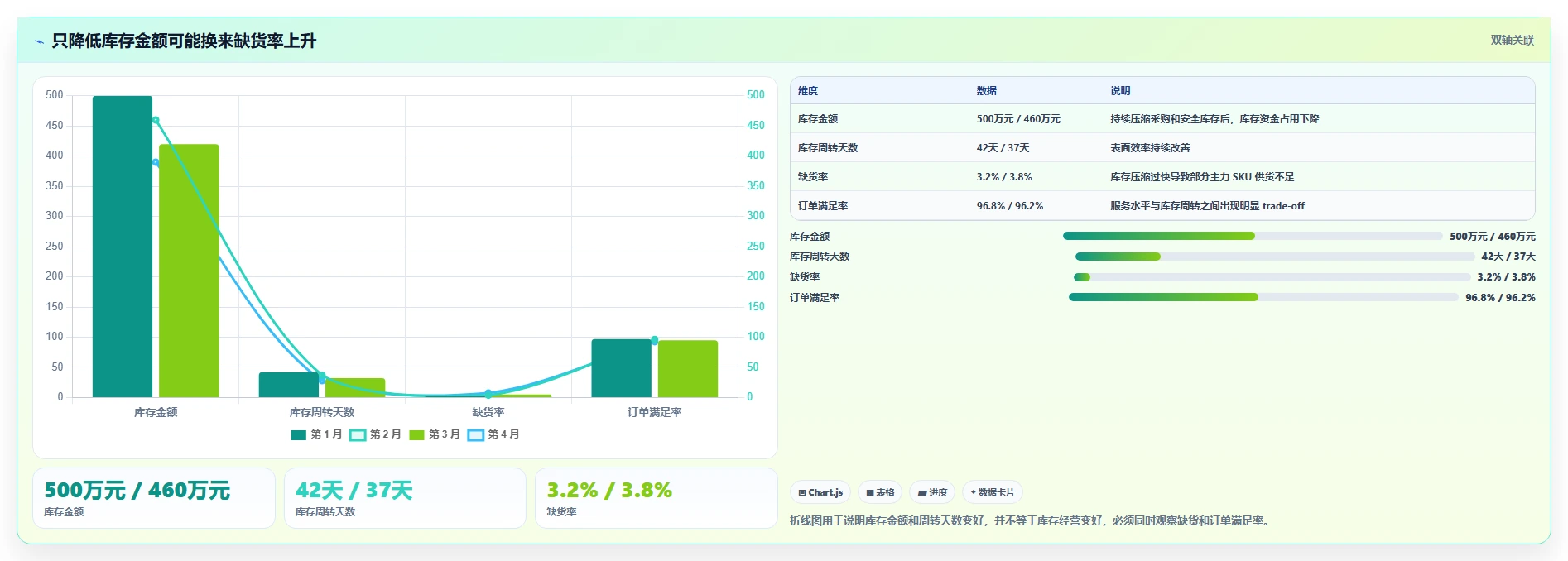1568x561 pixels.
Task: Click the 进度 chip
Action: click(932, 492)
